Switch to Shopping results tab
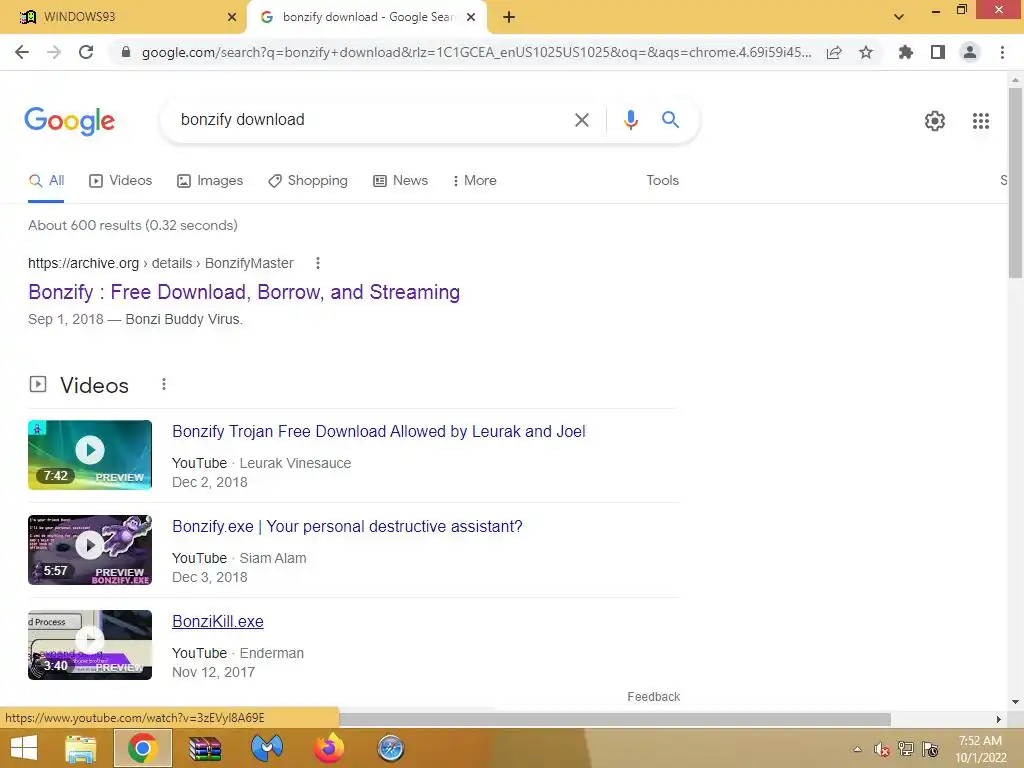The width and height of the screenshot is (1024, 768). click(x=308, y=181)
